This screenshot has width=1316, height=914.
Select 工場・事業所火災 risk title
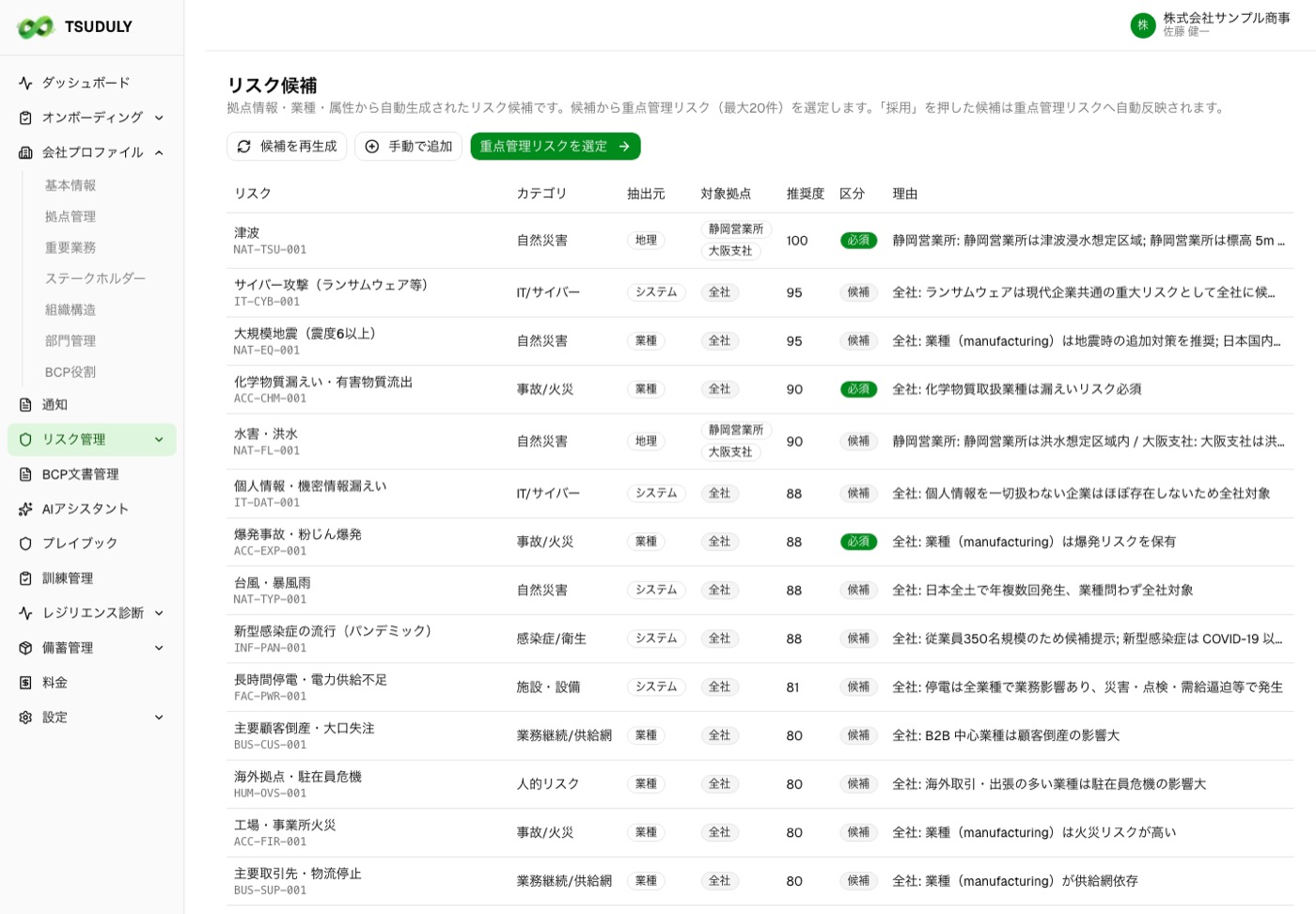coord(285,826)
